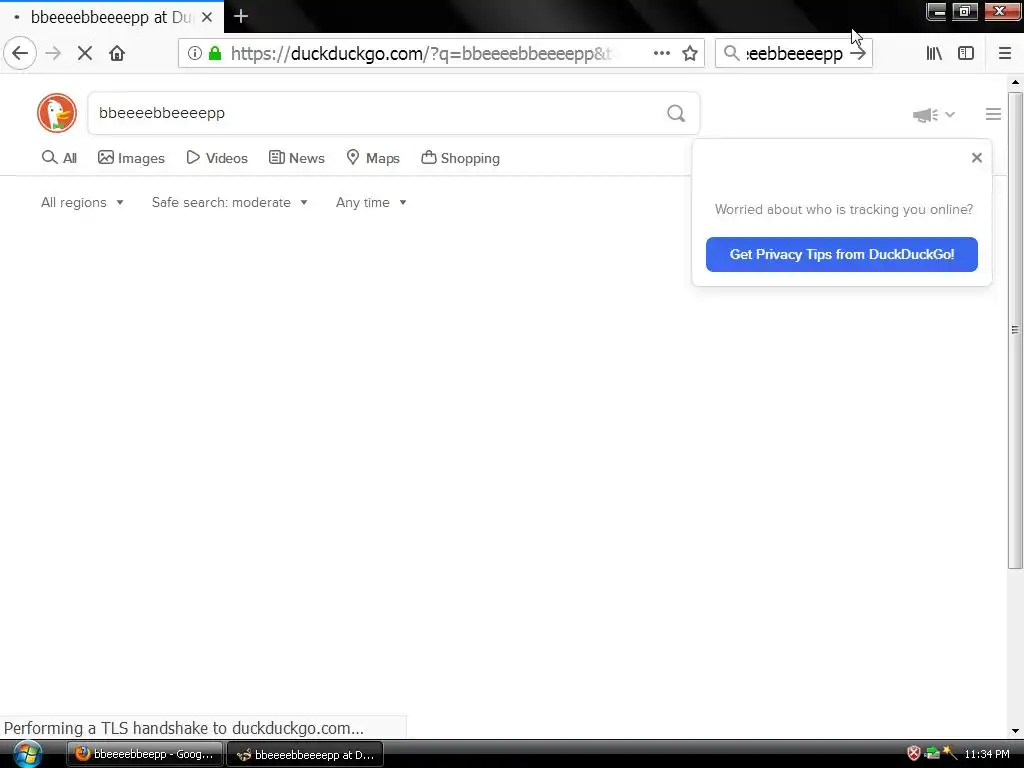This screenshot has height=768, width=1024.
Task: Click the red shield tray icon
Action: 914,754
